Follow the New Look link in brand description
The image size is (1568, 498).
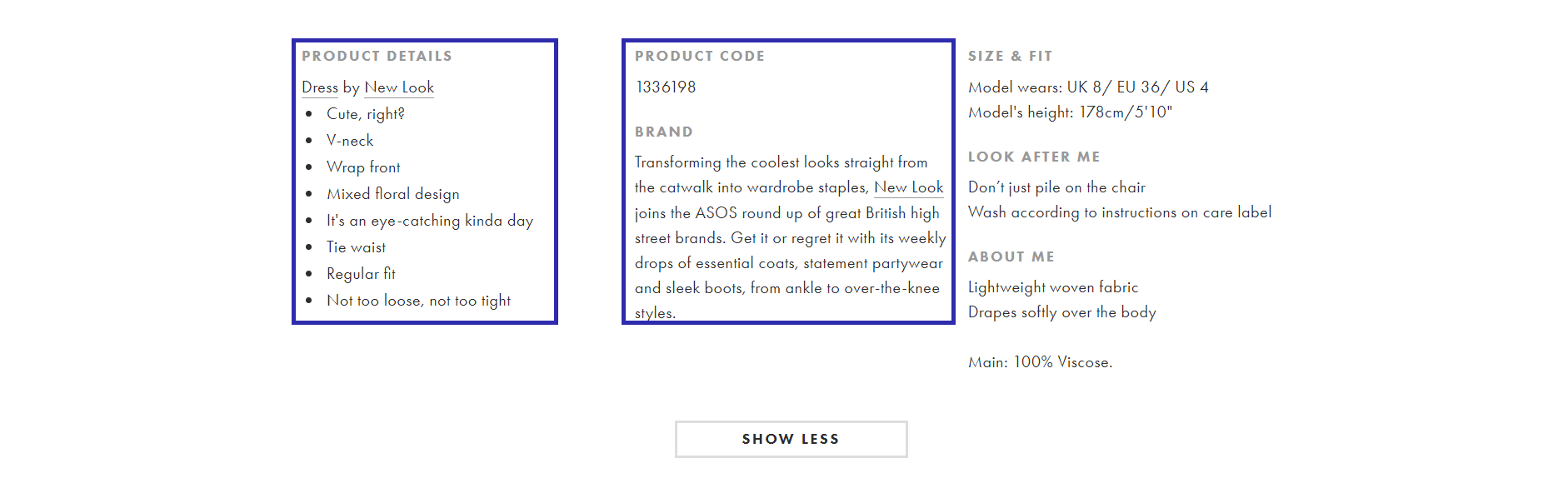click(x=909, y=187)
